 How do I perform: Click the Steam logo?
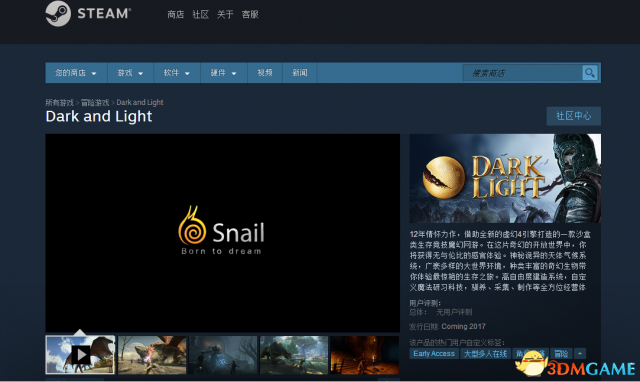[88, 13]
